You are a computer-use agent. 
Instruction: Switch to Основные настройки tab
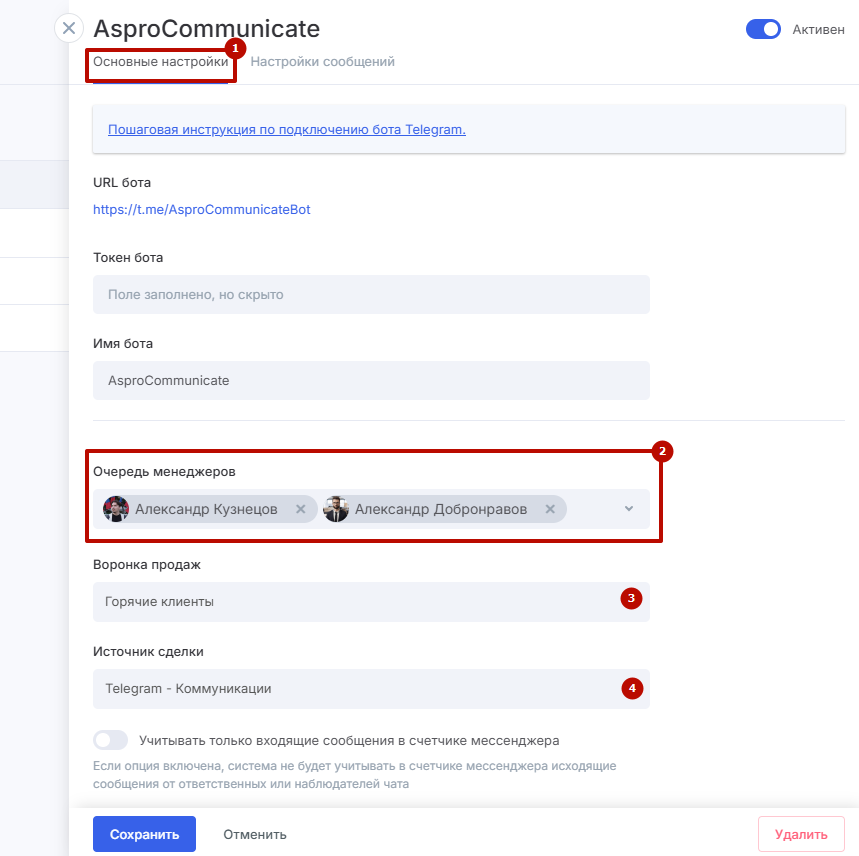(x=161, y=62)
